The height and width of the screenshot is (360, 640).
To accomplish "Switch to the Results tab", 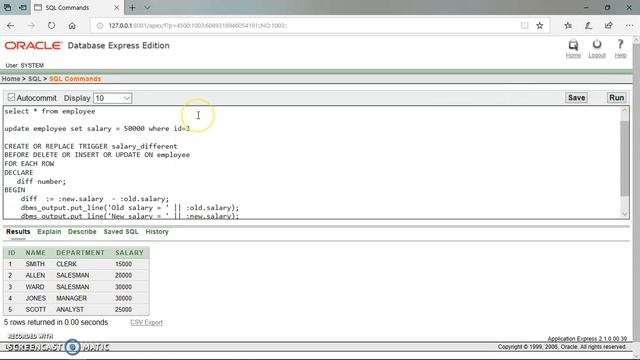I will [x=18, y=231].
